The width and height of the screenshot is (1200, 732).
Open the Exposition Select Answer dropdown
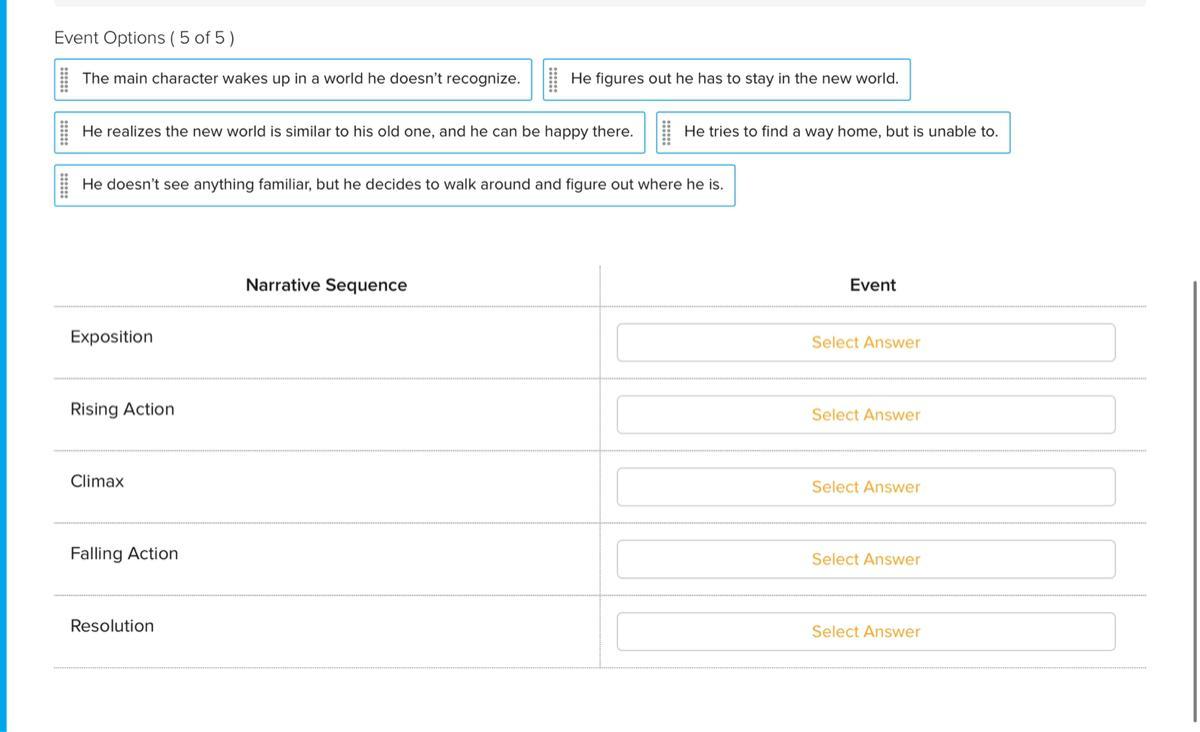tap(865, 342)
